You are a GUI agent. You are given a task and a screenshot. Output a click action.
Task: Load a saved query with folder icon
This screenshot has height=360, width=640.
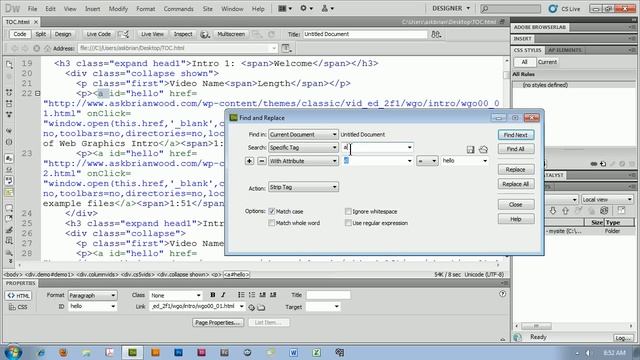[483, 149]
